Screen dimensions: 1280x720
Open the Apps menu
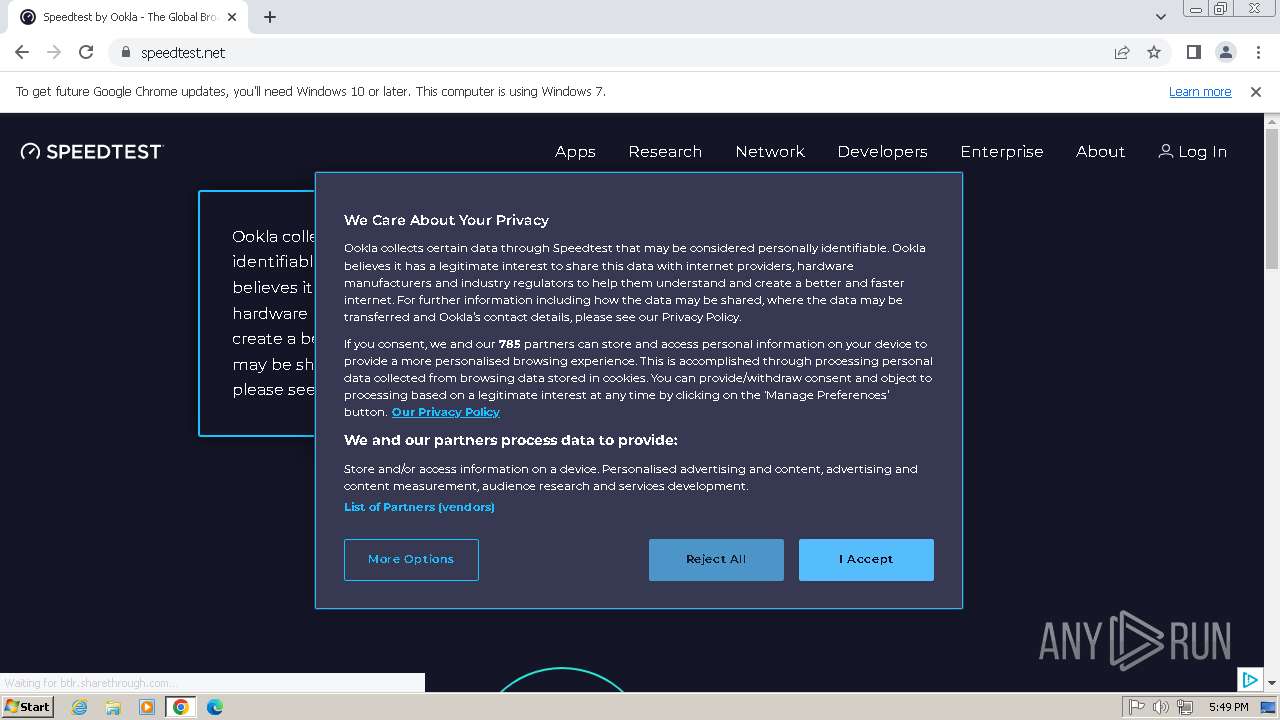(x=575, y=152)
